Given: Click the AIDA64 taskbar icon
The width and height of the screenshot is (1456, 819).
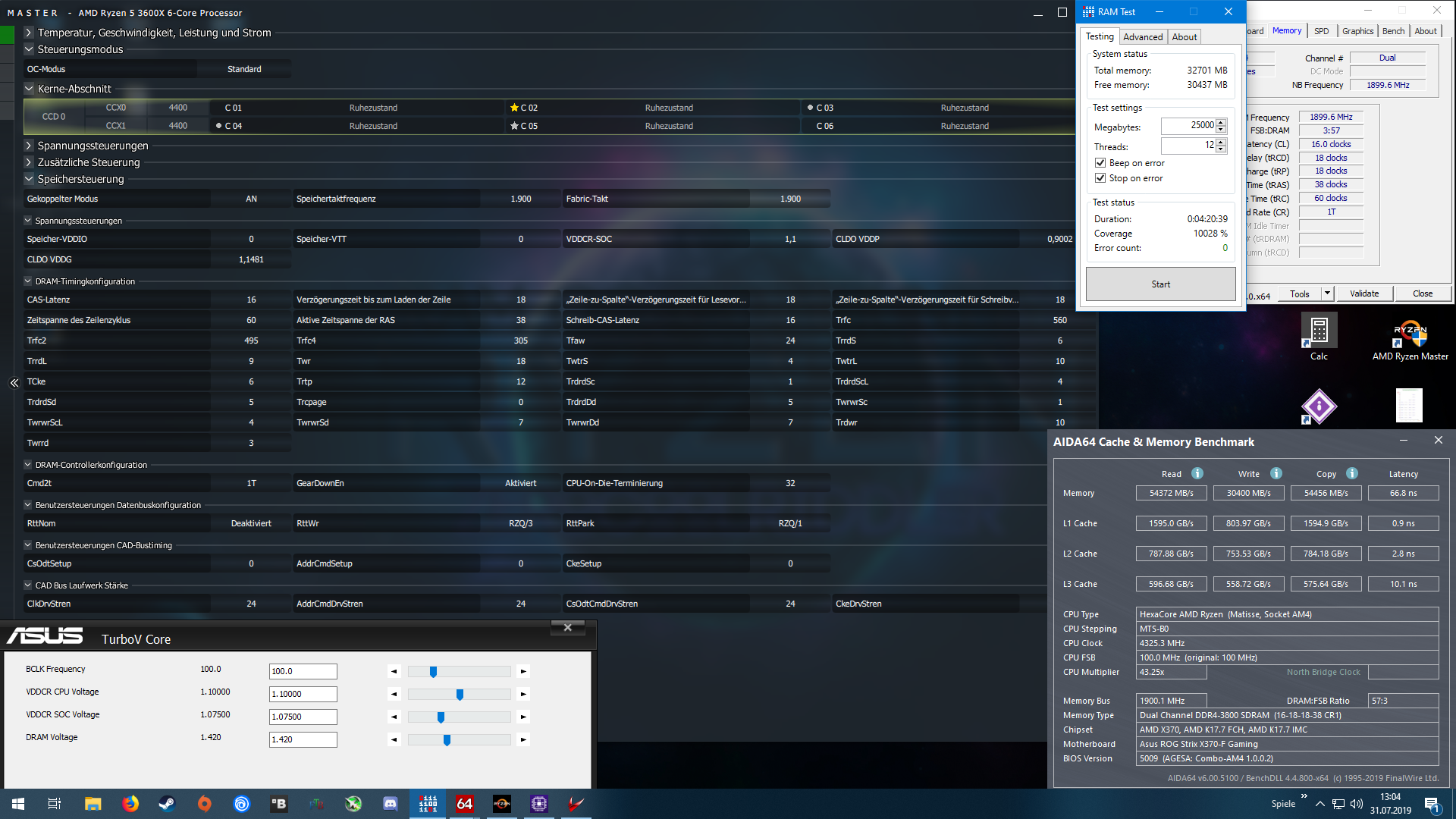Looking at the screenshot, I should click(x=464, y=804).
